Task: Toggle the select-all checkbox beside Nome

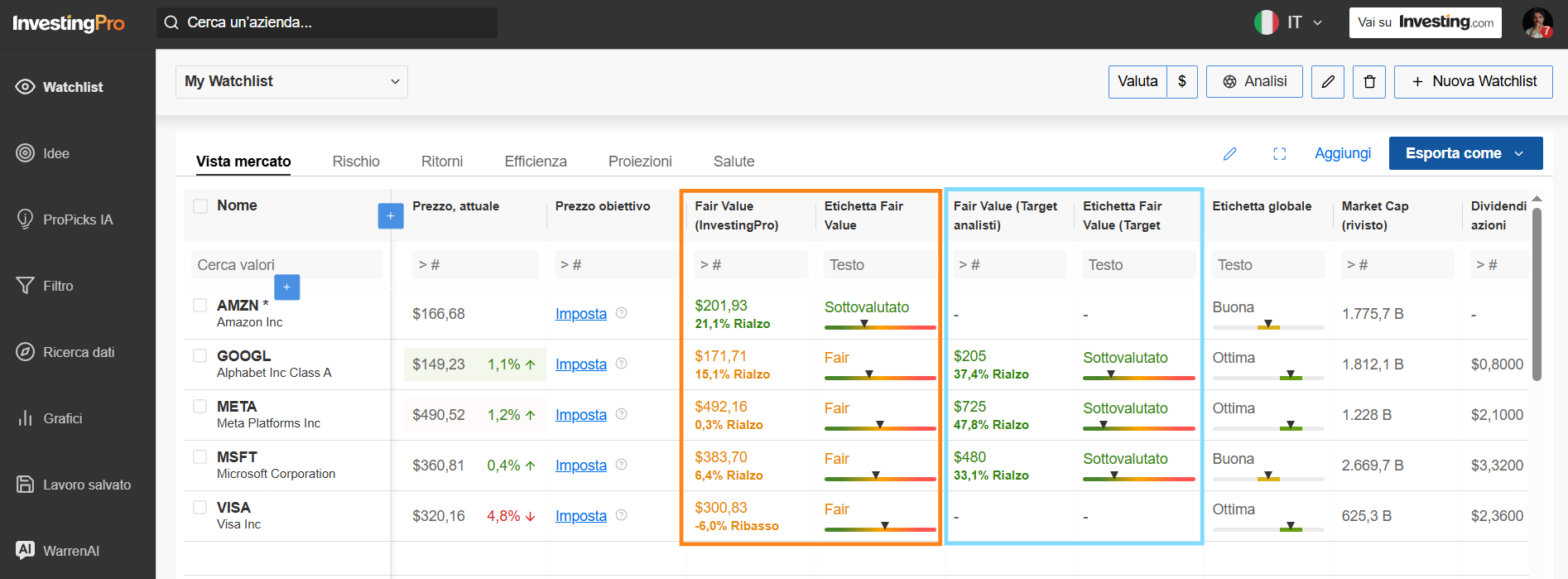Action: point(200,206)
